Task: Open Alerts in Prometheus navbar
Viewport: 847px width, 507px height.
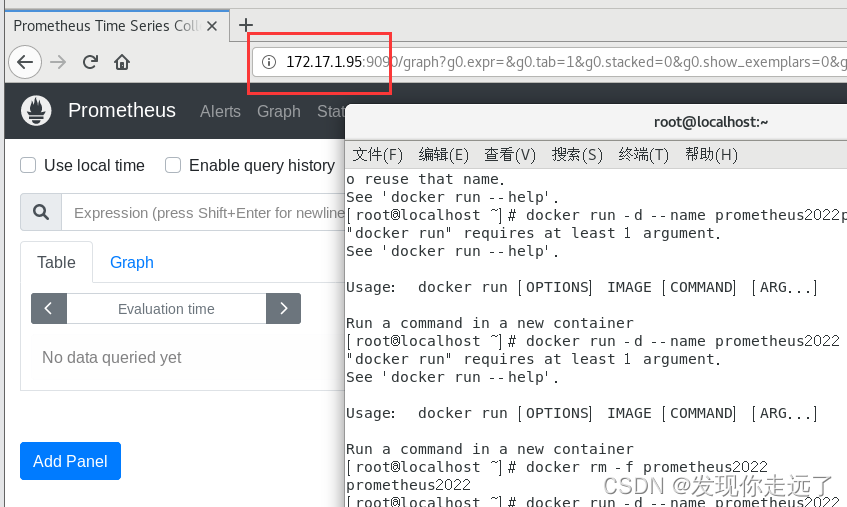Action: pos(220,111)
